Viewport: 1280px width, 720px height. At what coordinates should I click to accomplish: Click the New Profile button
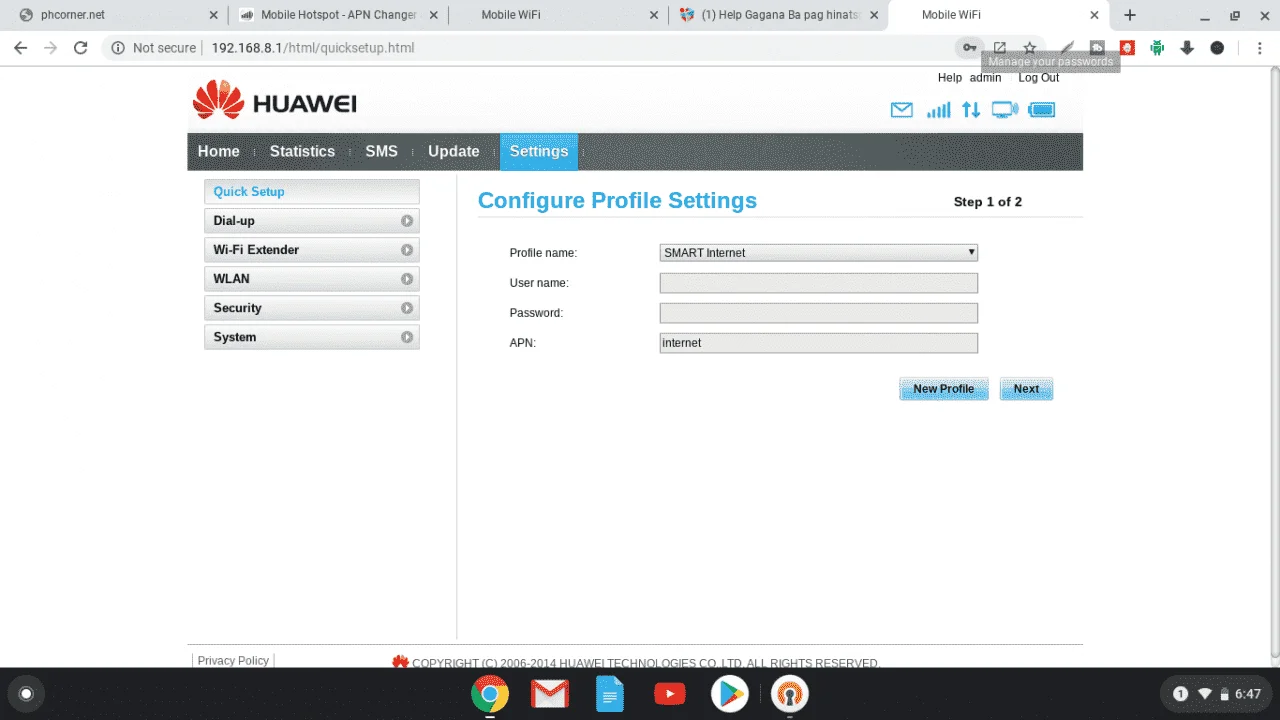[x=943, y=389]
